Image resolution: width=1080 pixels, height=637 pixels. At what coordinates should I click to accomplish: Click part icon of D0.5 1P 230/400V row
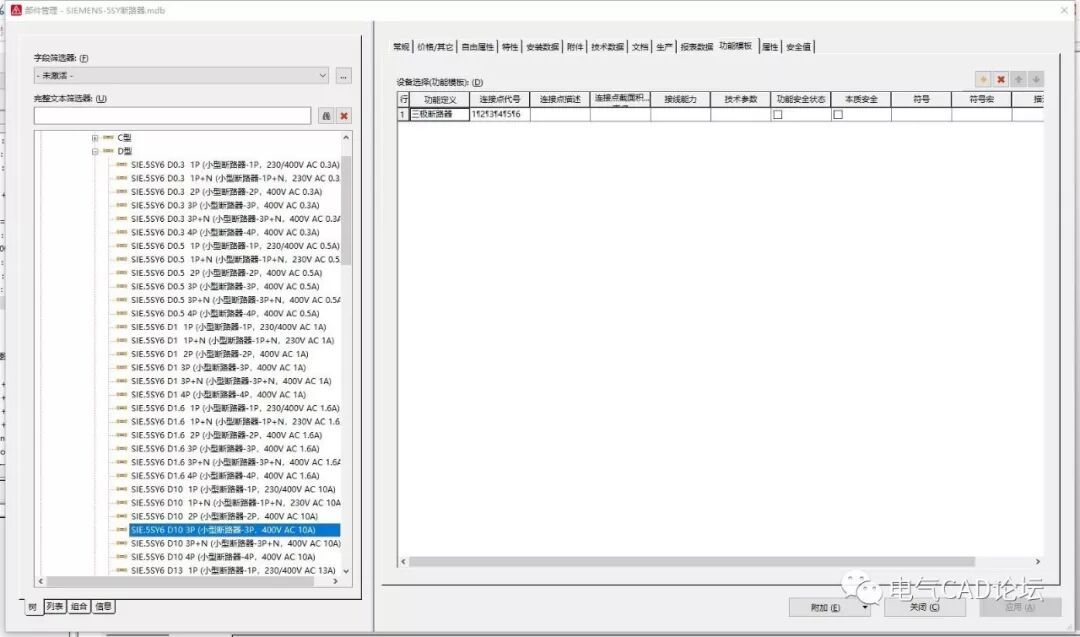[x=122, y=246]
